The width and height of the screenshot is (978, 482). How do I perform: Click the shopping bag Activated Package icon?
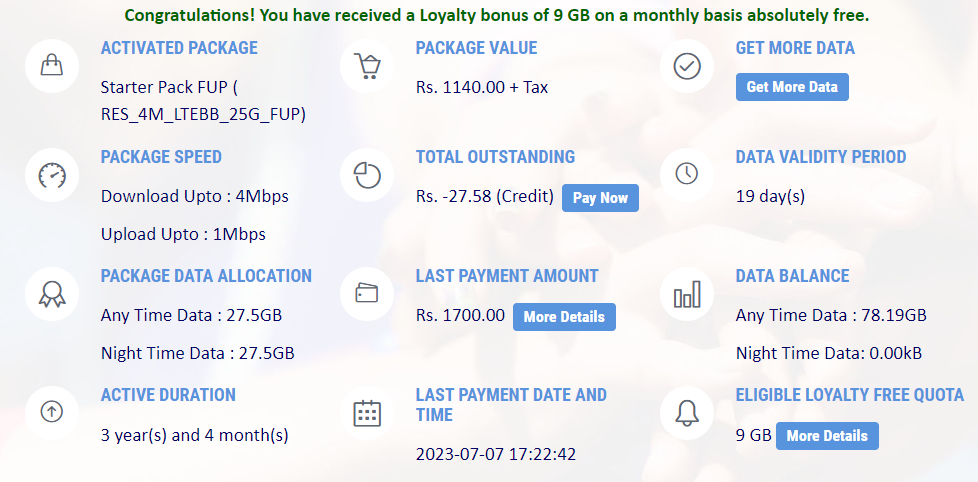click(x=52, y=65)
